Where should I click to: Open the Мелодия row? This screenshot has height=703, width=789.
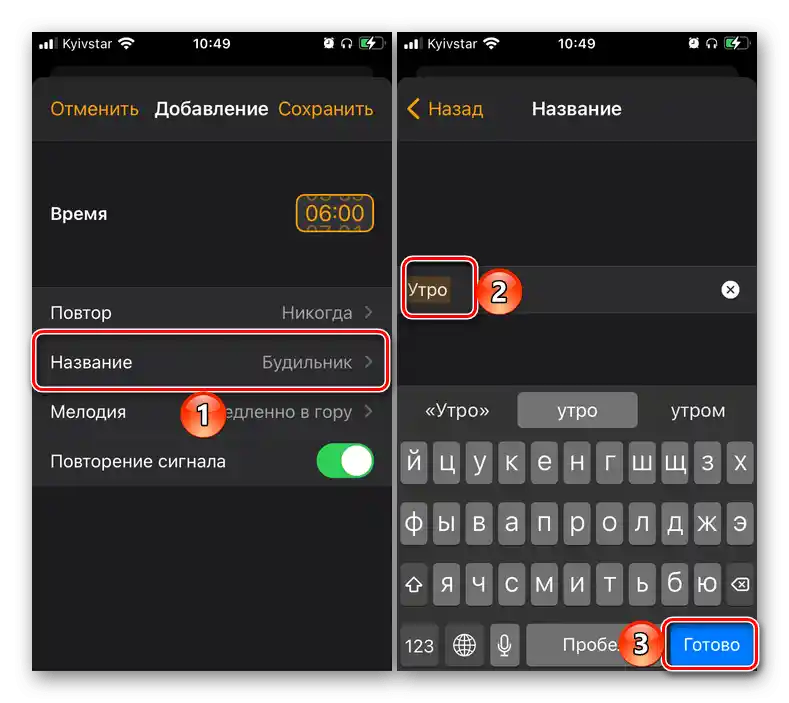point(212,412)
